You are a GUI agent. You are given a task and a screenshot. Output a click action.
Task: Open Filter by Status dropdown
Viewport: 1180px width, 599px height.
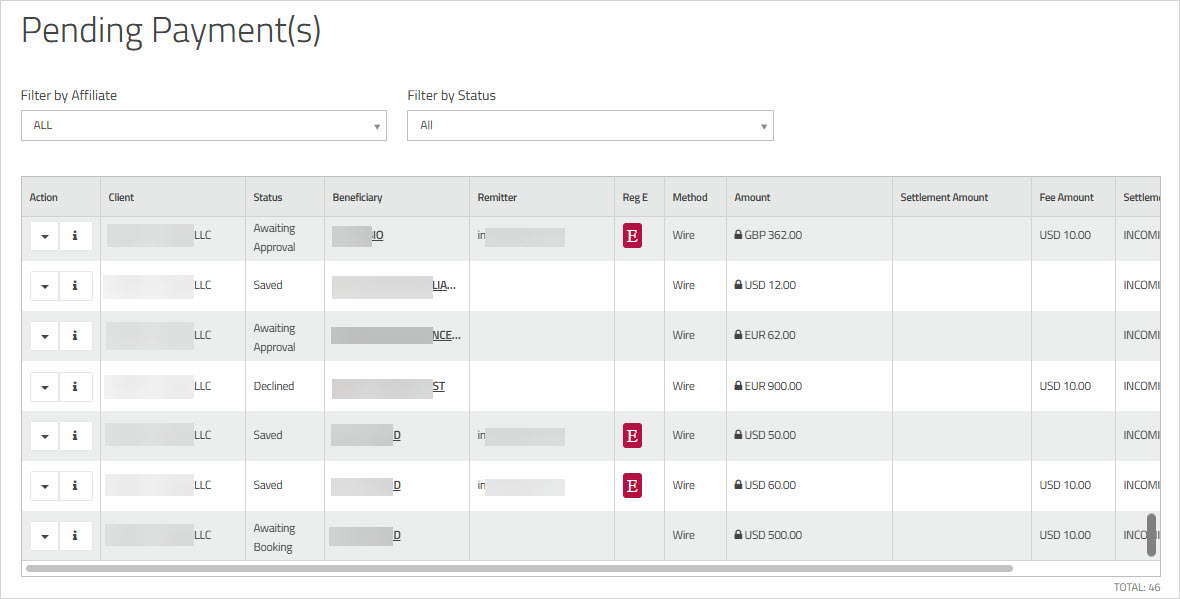tap(590, 126)
